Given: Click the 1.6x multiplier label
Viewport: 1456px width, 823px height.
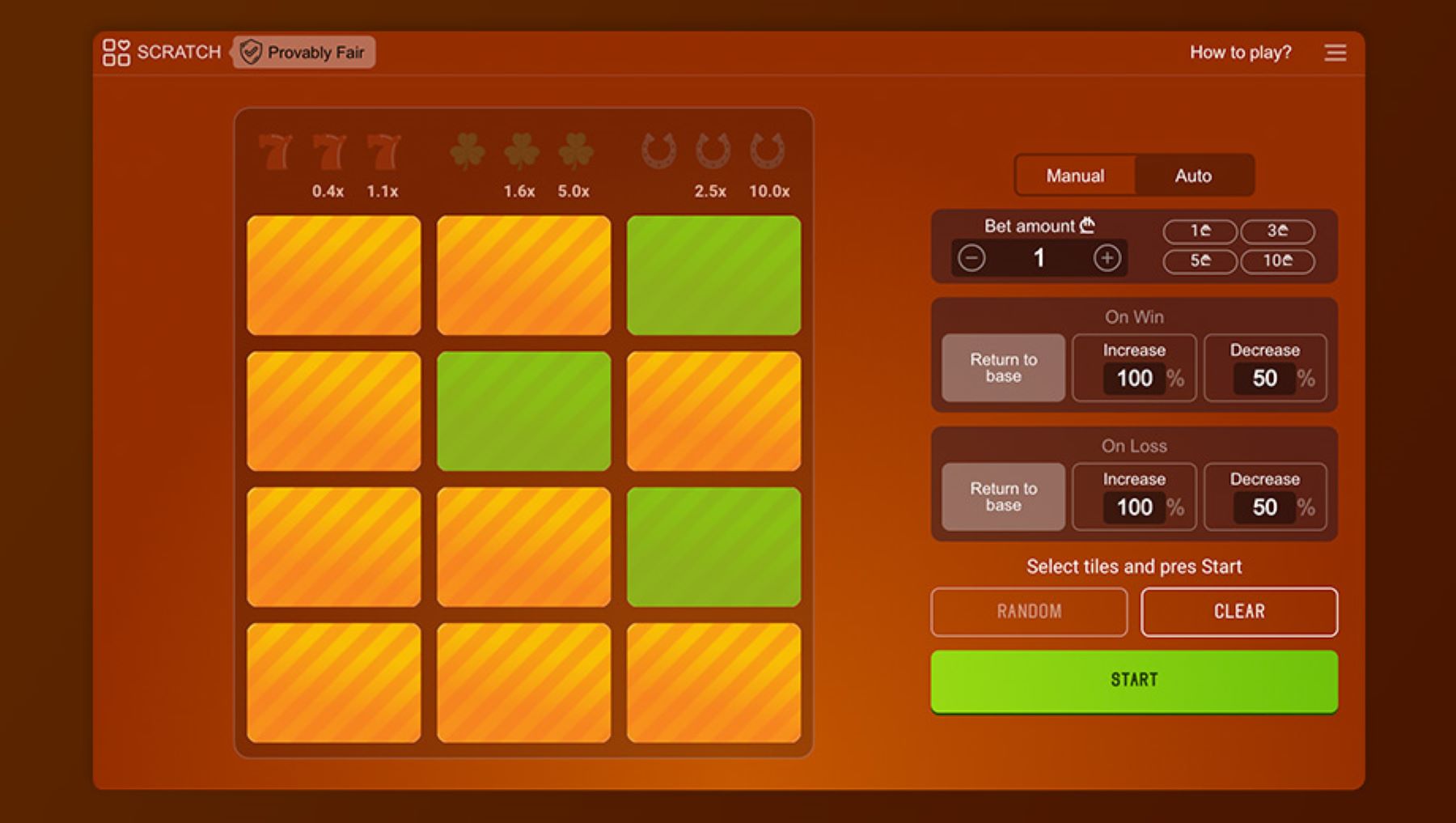Looking at the screenshot, I should [519, 192].
